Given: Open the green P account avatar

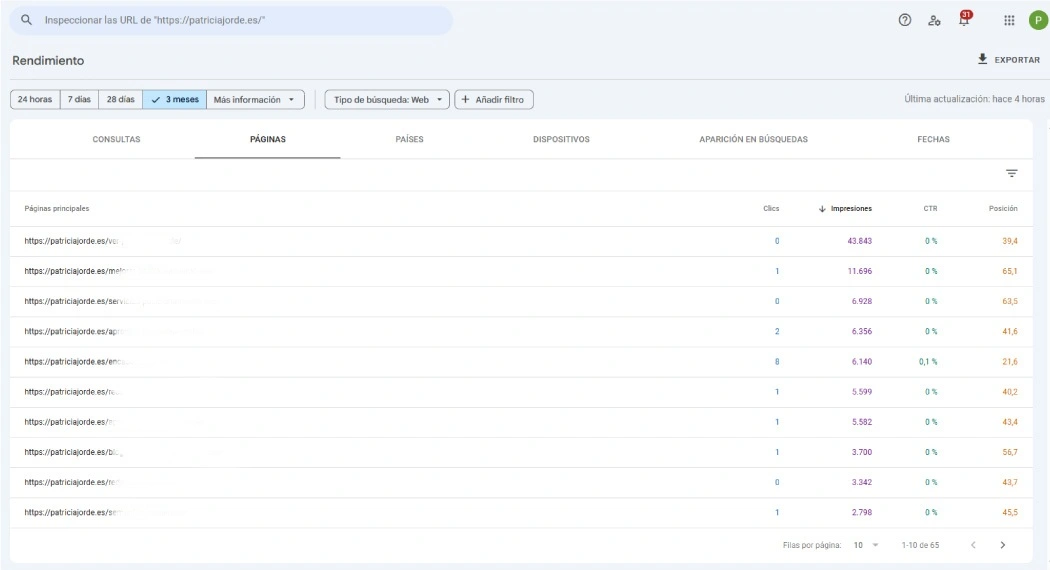Looking at the screenshot, I should (x=1038, y=20).
